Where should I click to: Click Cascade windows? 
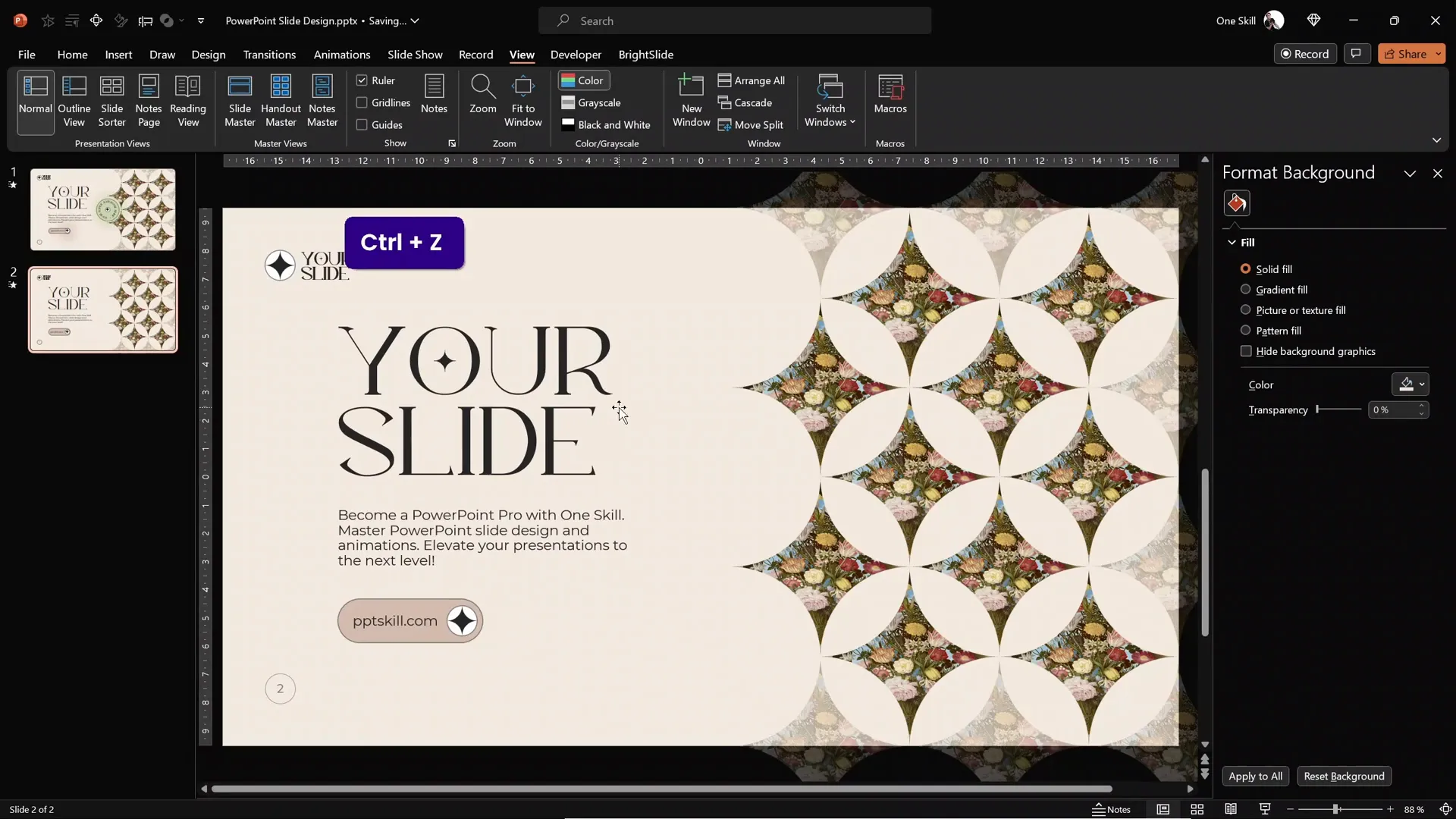(745, 102)
